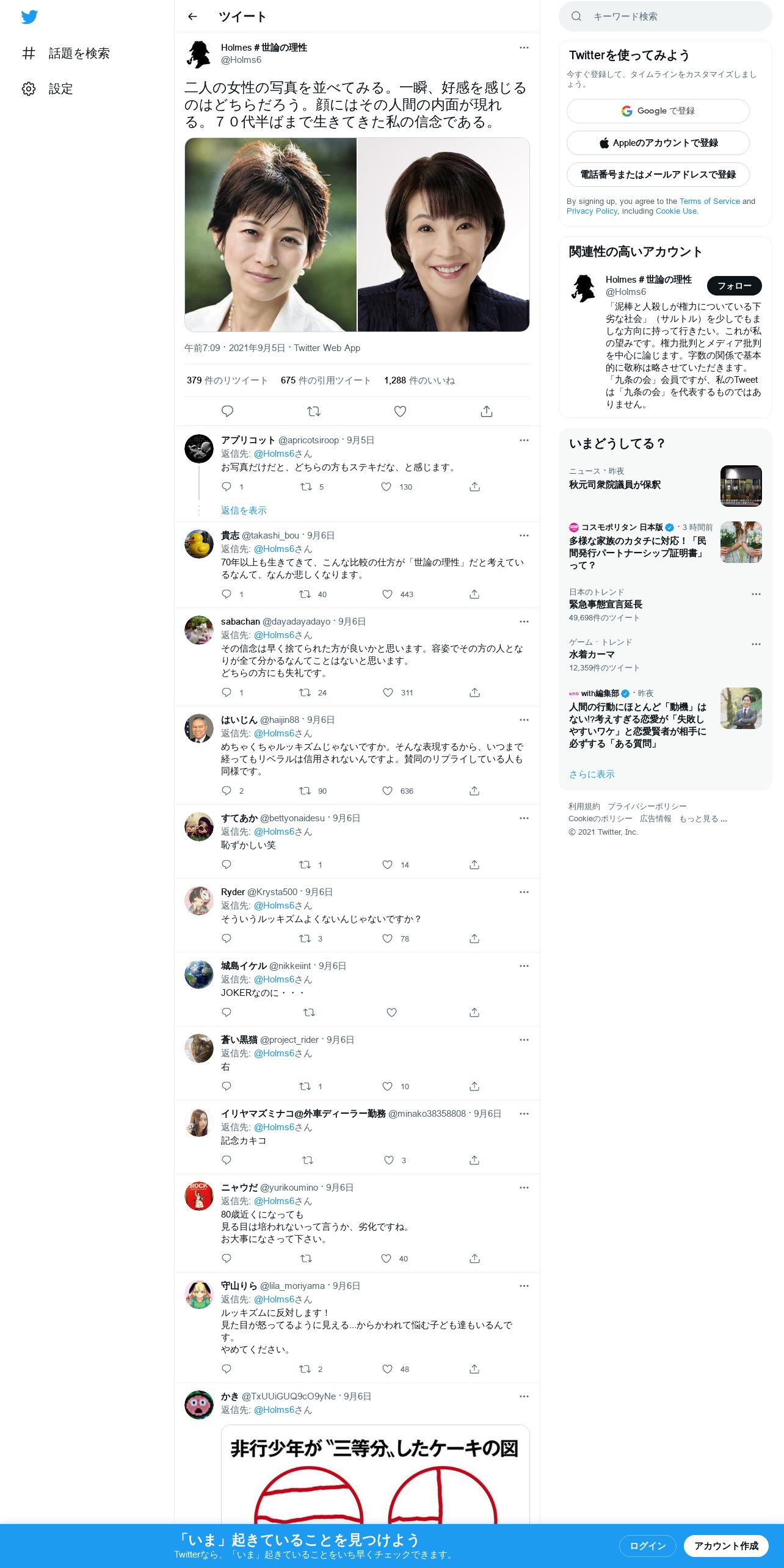Share the main tweet via share icon

click(487, 411)
